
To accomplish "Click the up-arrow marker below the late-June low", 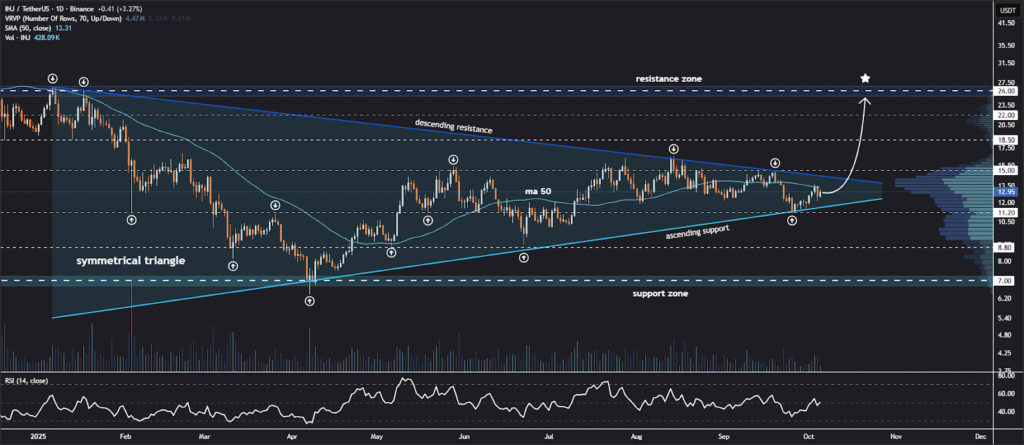I will [x=524, y=257].
